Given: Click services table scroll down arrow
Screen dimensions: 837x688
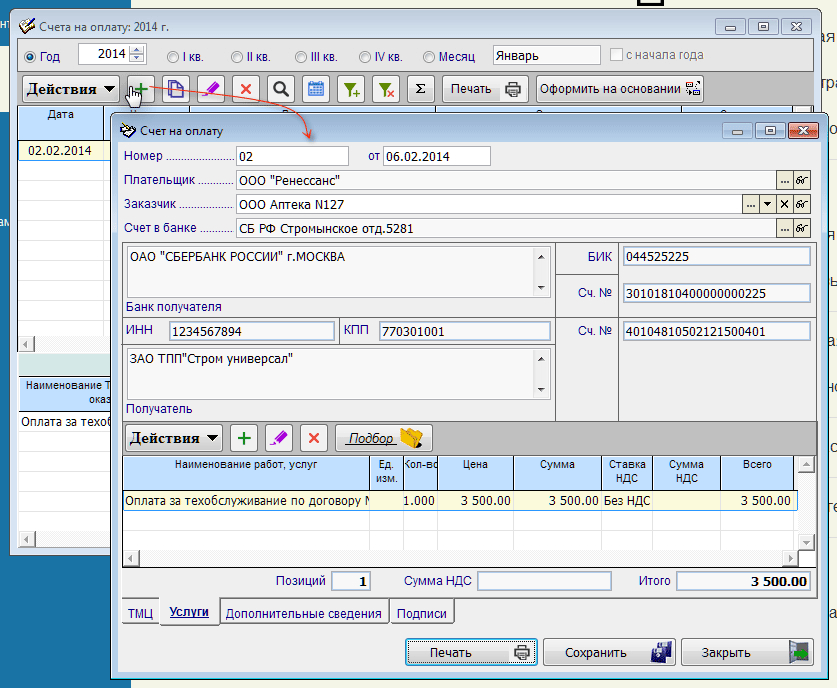Looking at the screenshot, I should coord(806,542).
